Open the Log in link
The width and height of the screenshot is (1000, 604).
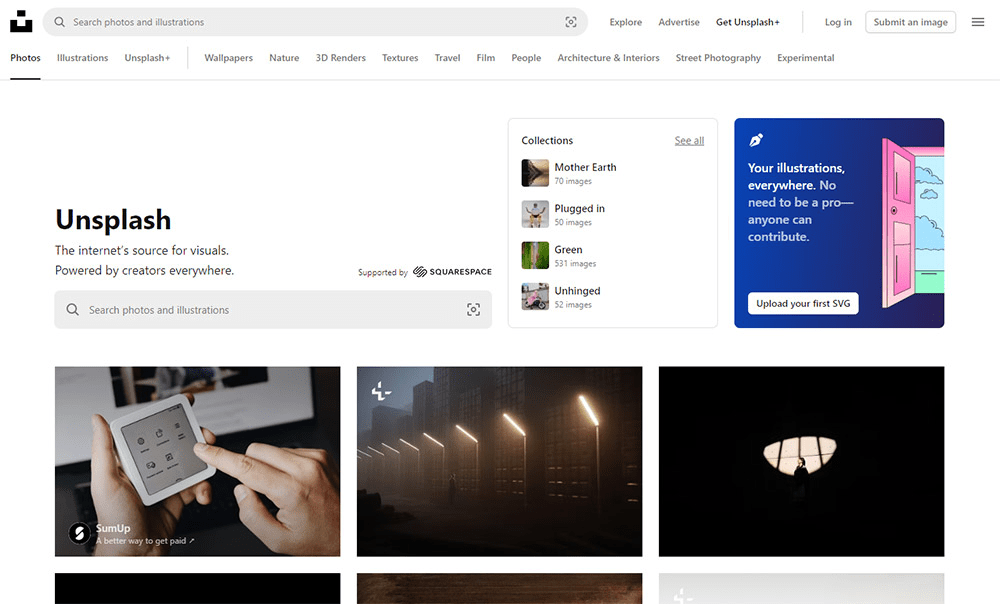click(838, 21)
